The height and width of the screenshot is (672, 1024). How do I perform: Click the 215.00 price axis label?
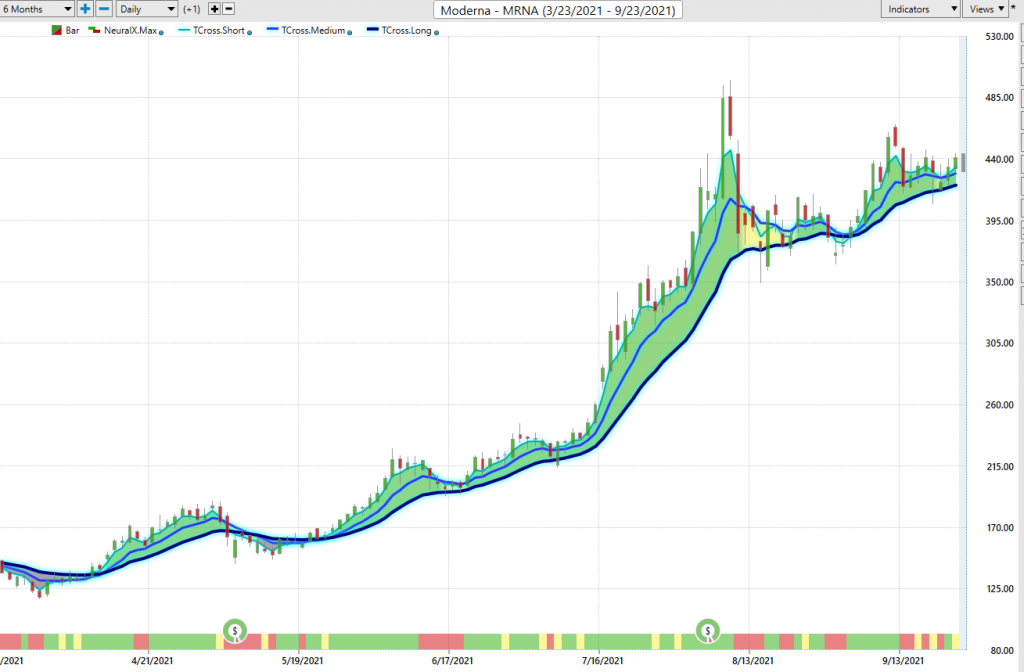click(x=999, y=466)
